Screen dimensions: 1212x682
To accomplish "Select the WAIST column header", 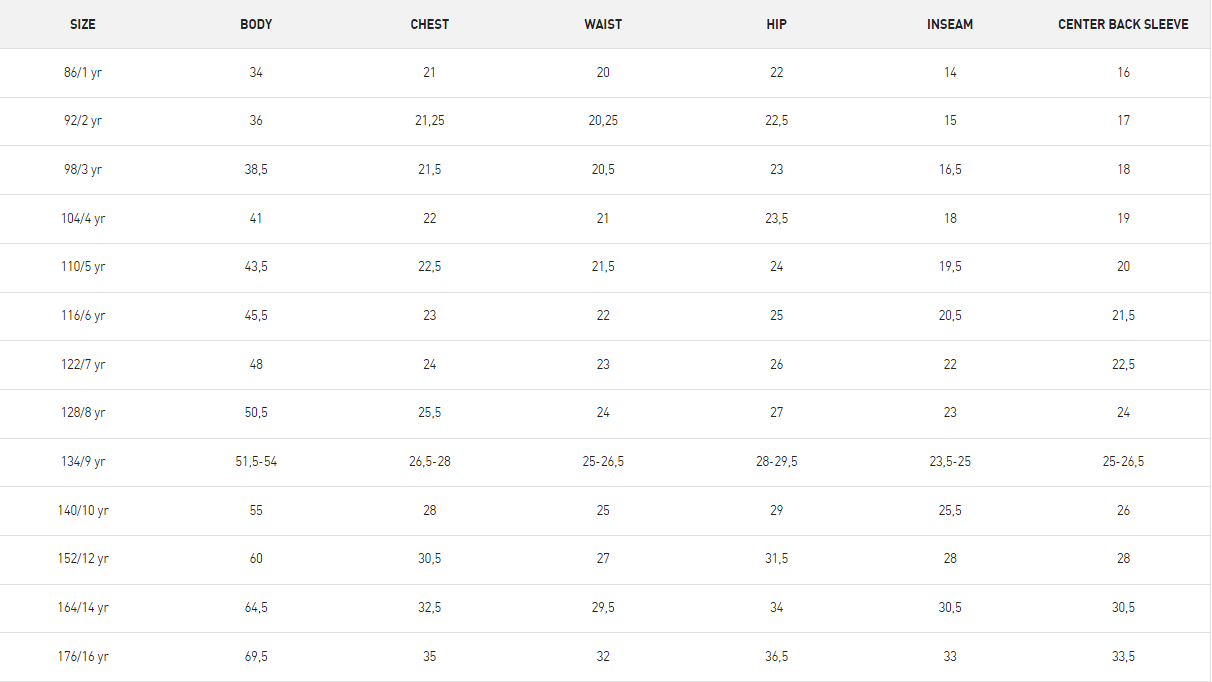I will click(603, 24).
